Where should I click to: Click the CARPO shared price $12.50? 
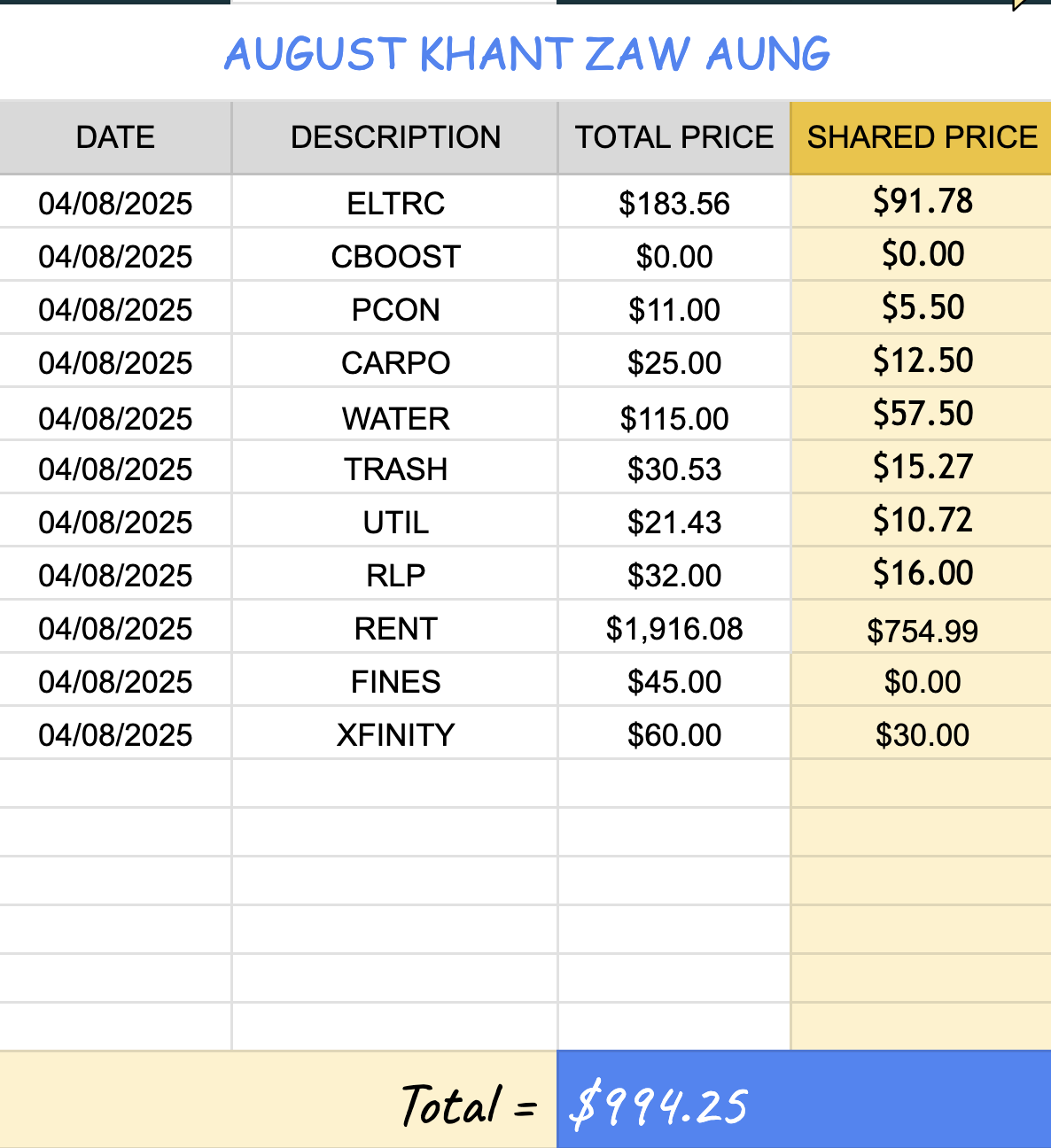coord(922,361)
